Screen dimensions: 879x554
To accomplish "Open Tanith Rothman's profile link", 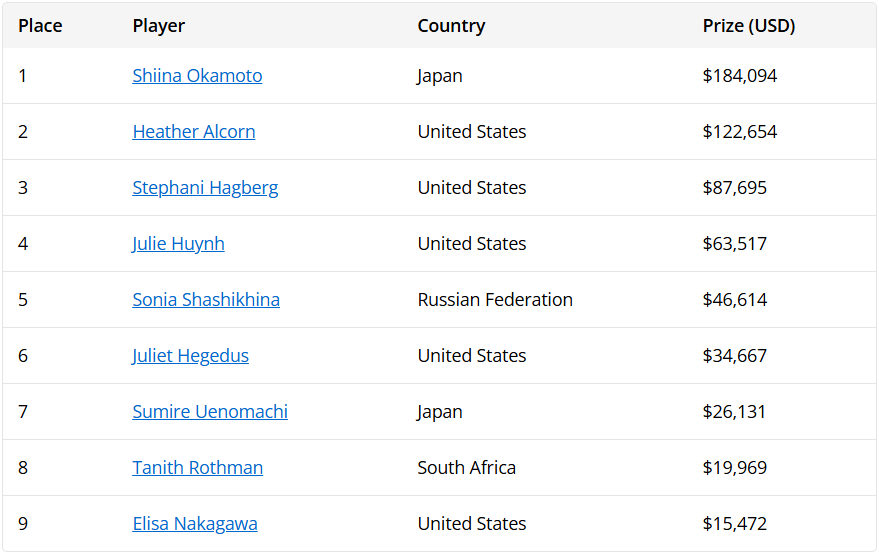I will [197, 468].
